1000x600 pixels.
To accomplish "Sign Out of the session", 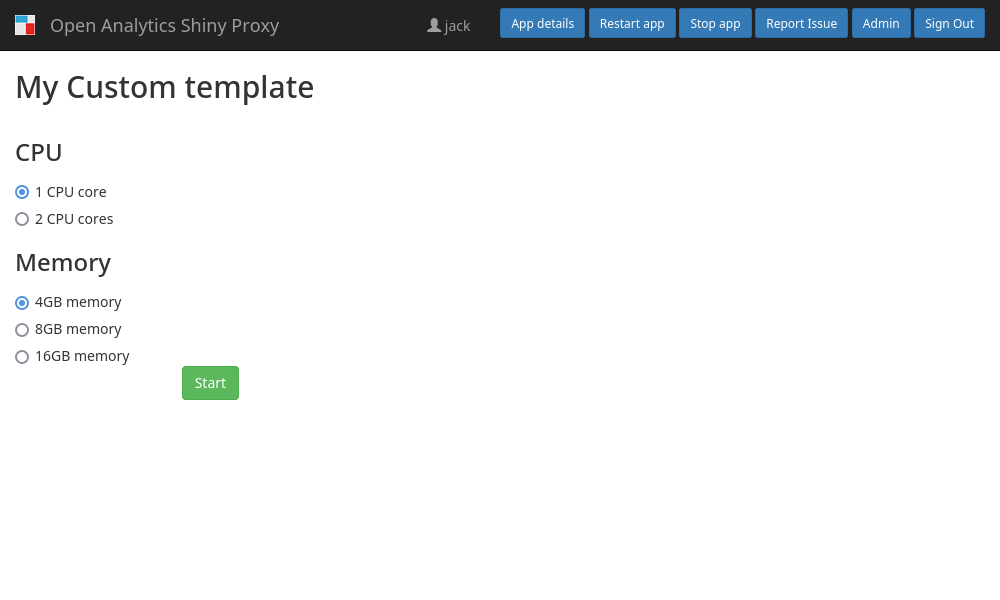I will 949,24.
